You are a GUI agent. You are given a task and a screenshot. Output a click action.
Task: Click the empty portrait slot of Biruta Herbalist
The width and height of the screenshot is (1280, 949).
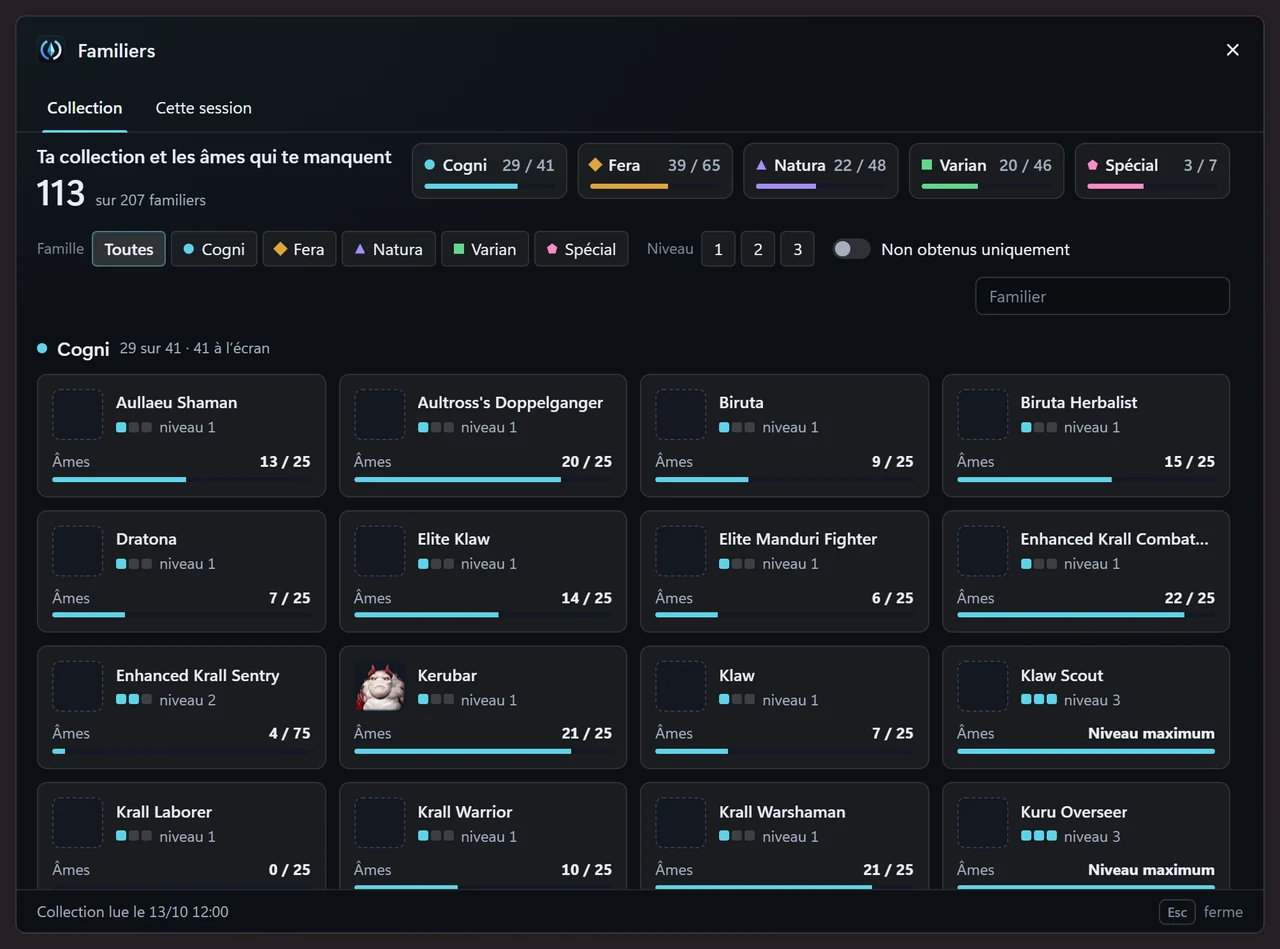tap(983, 414)
